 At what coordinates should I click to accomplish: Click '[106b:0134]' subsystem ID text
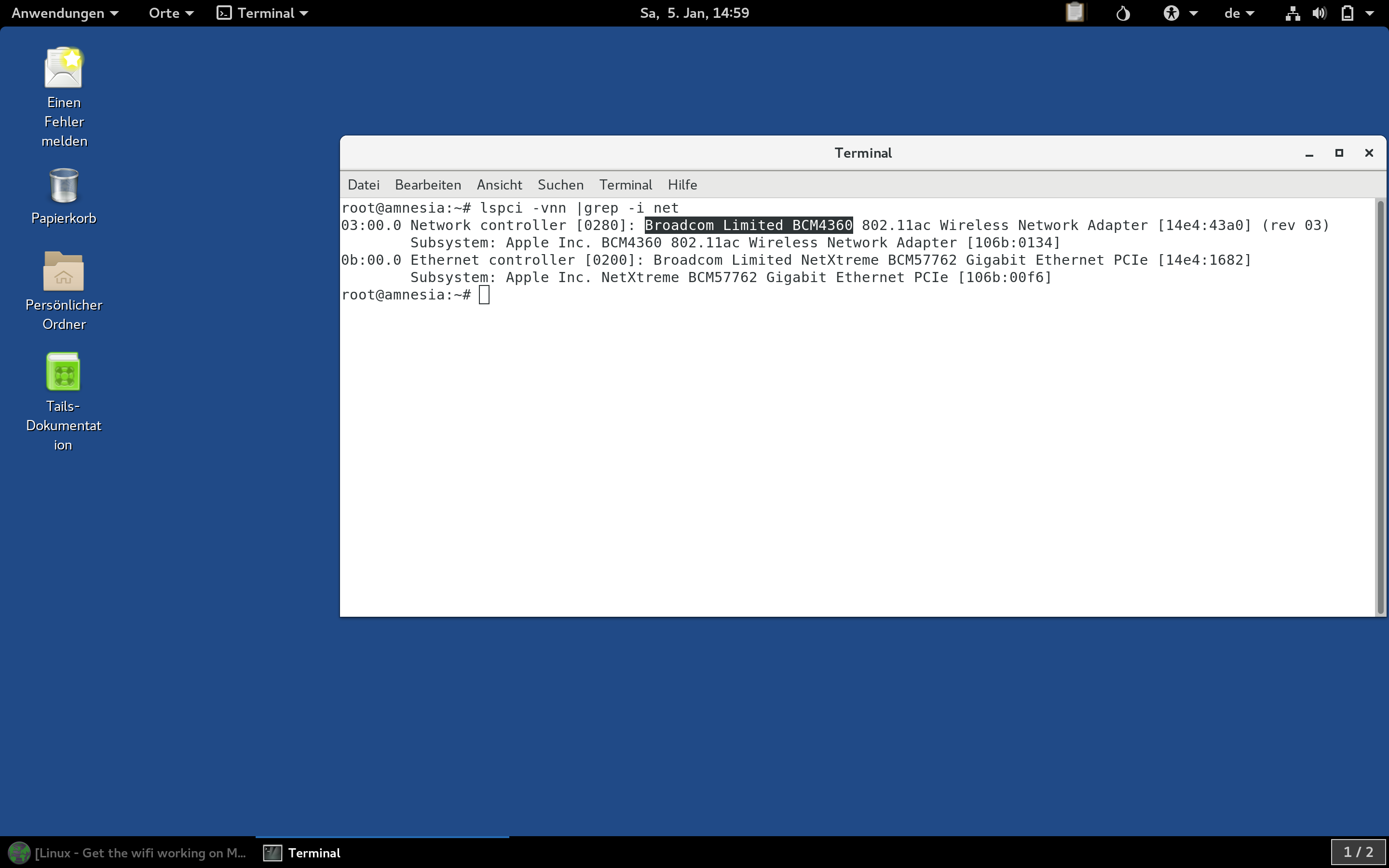1014,243
